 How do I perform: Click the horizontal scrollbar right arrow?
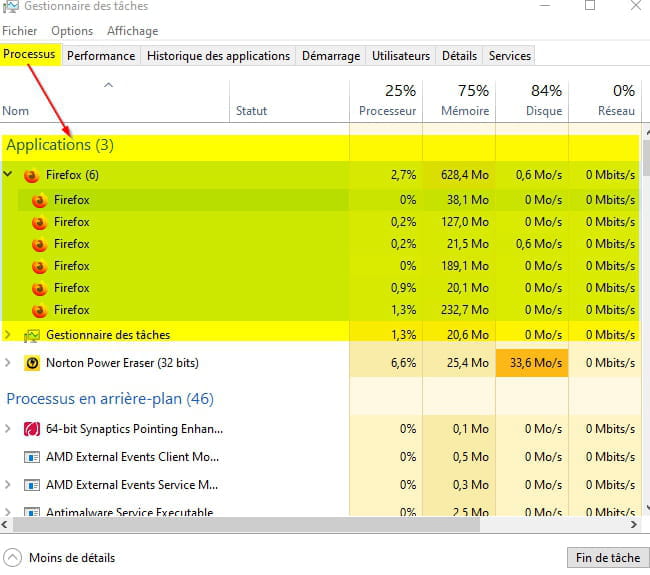tap(633, 525)
